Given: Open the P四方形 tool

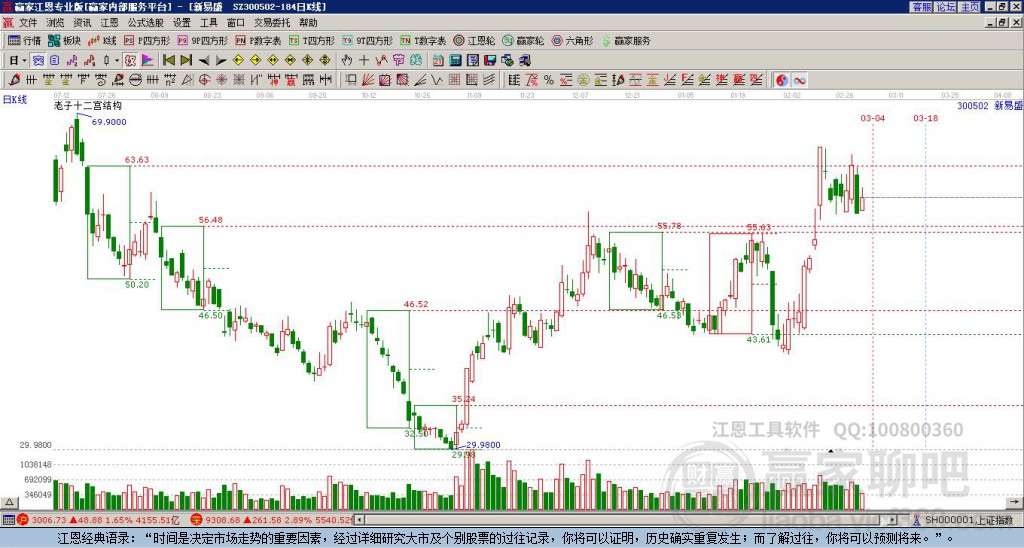Looking at the screenshot, I should coord(147,40).
